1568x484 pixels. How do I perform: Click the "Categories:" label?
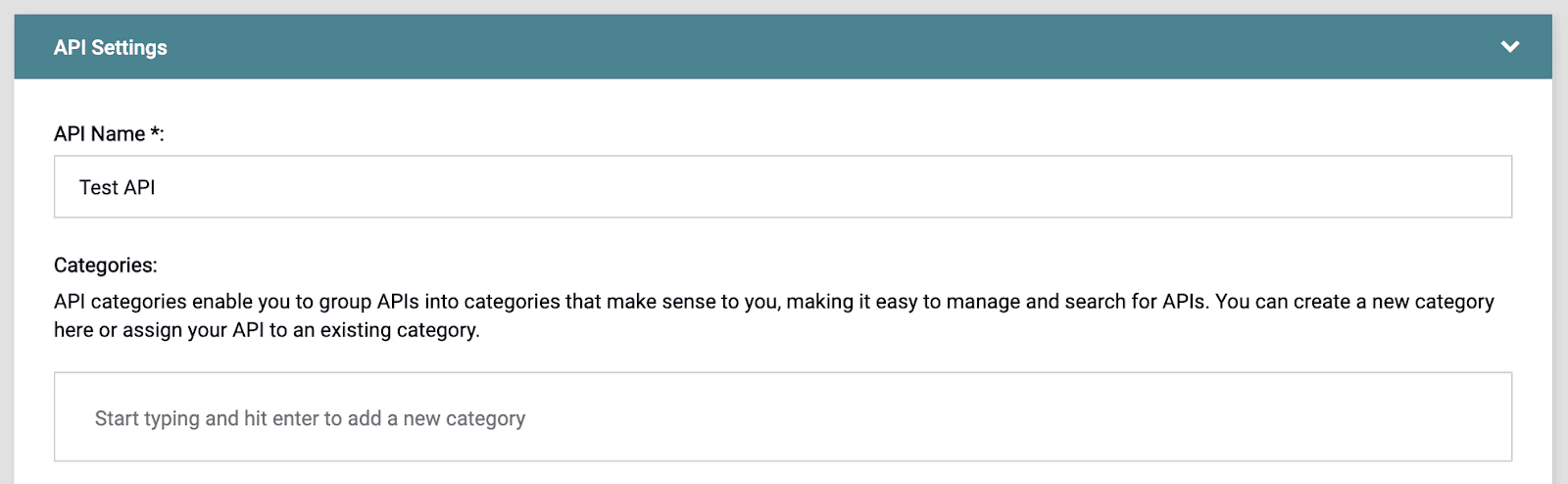coord(105,266)
